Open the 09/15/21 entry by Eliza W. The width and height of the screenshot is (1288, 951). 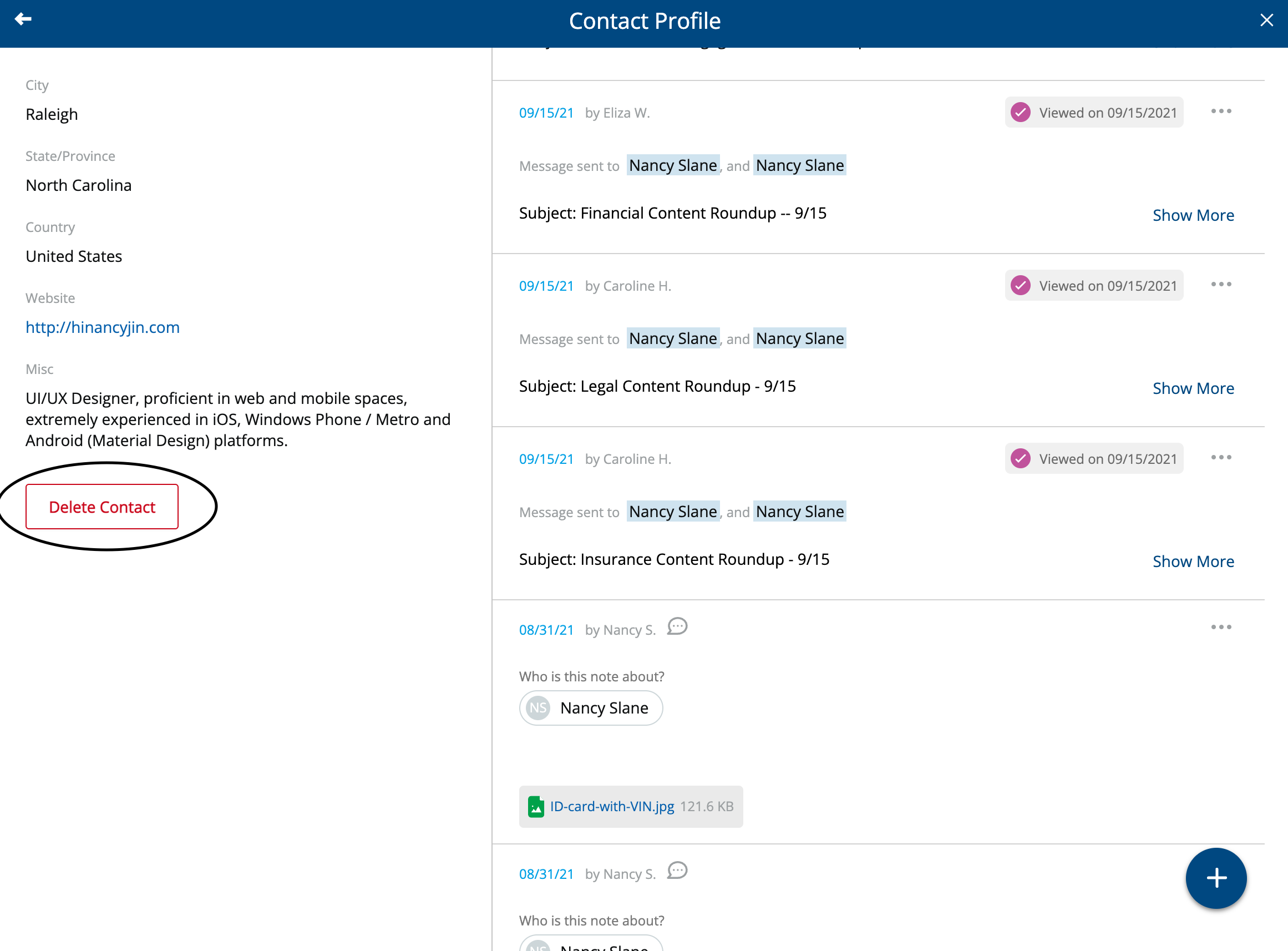point(546,112)
